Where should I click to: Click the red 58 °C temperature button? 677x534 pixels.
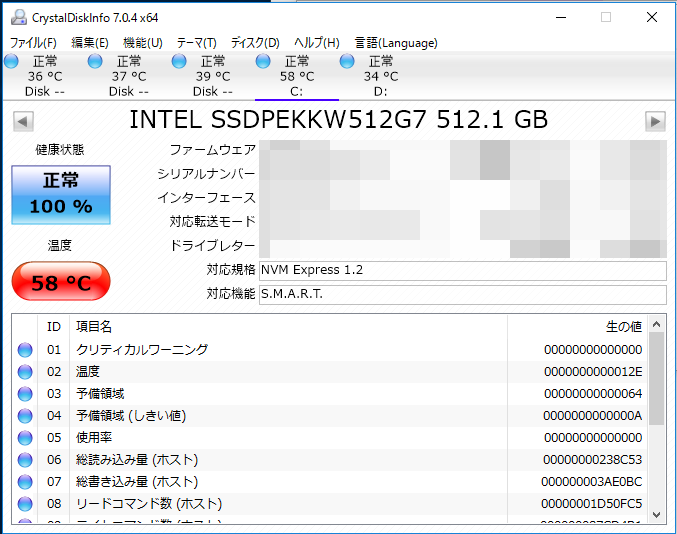pos(61,281)
